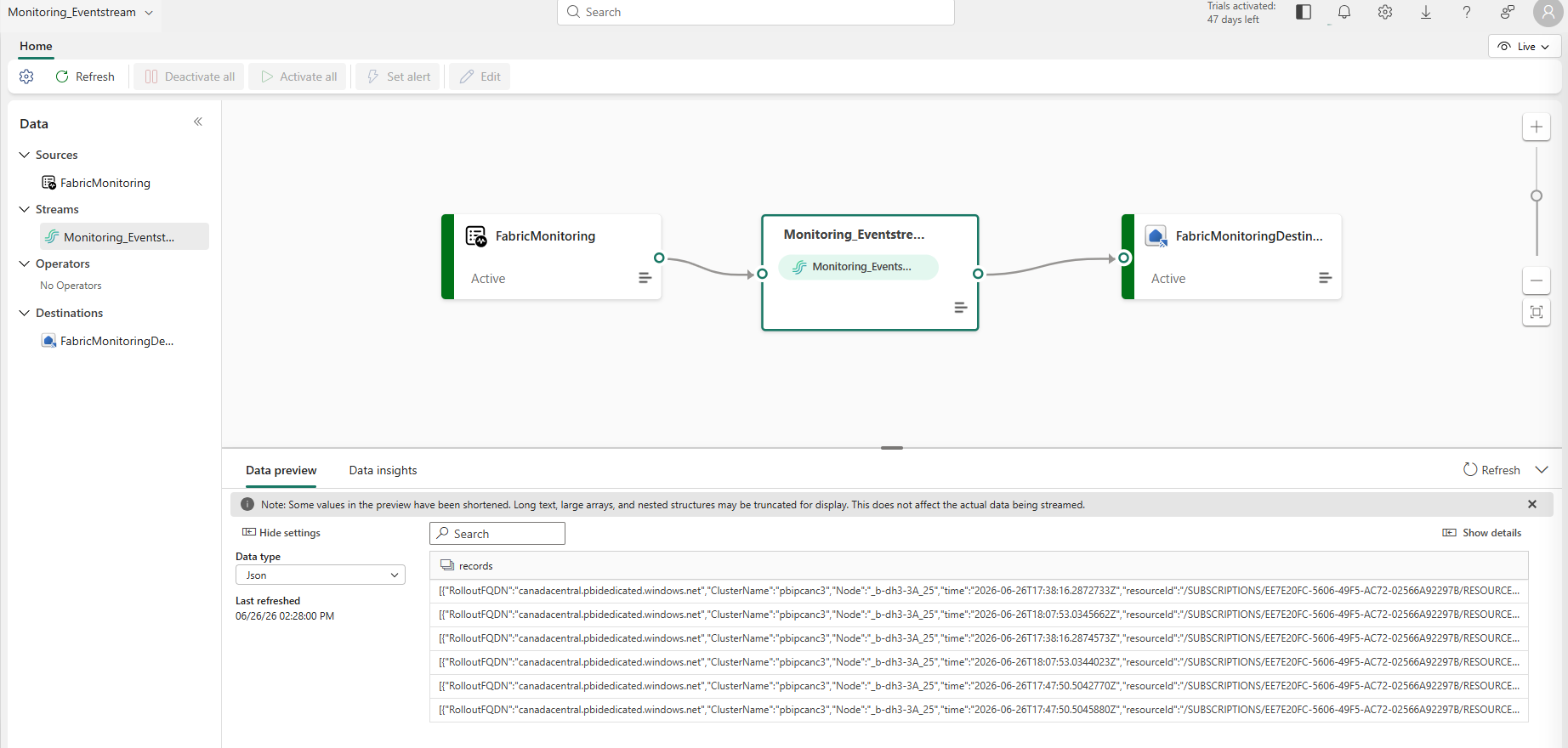The width and height of the screenshot is (1568, 748).
Task: Open the user account avatar
Action: point(1548,13)
